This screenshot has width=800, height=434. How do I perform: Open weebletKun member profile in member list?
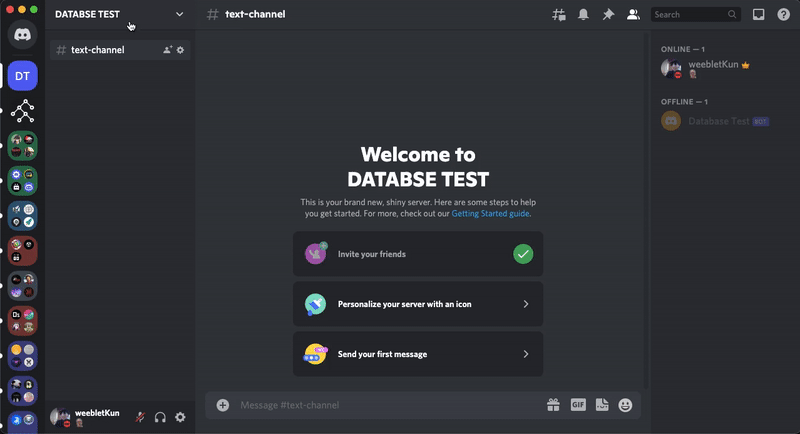coord(724,68)
